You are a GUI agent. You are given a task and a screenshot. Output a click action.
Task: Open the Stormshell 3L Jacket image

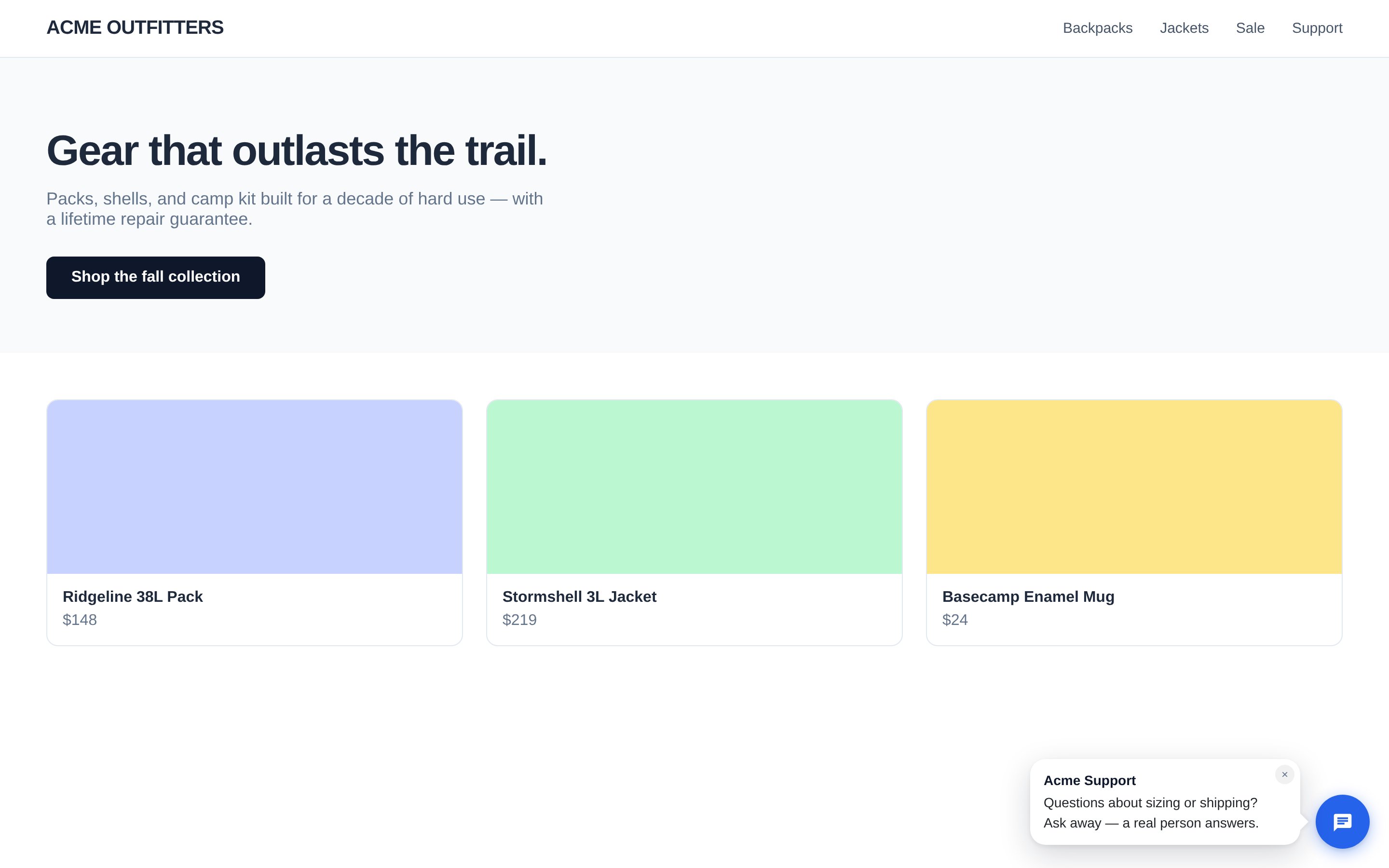coord(694,487)
